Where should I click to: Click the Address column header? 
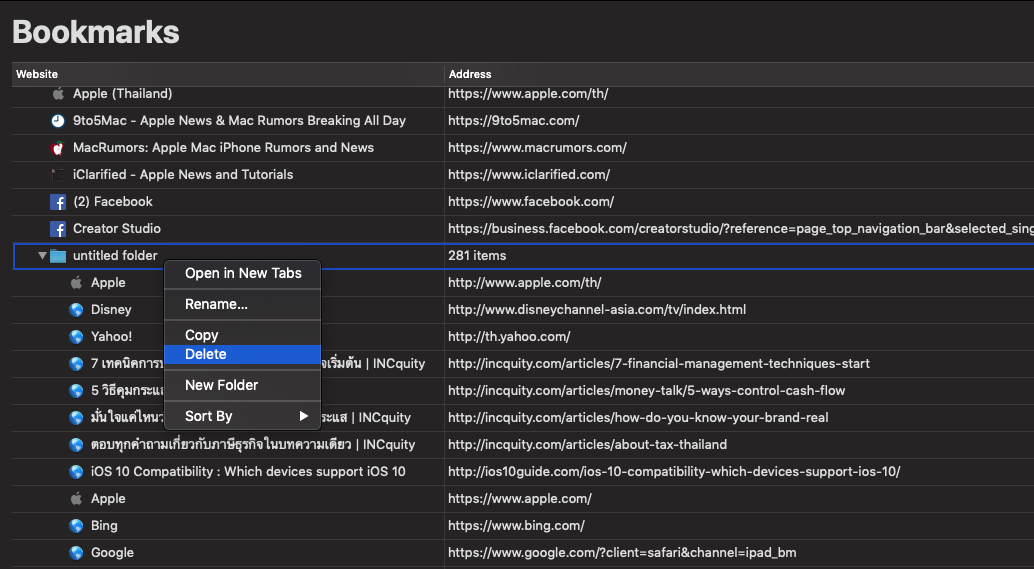470,74
